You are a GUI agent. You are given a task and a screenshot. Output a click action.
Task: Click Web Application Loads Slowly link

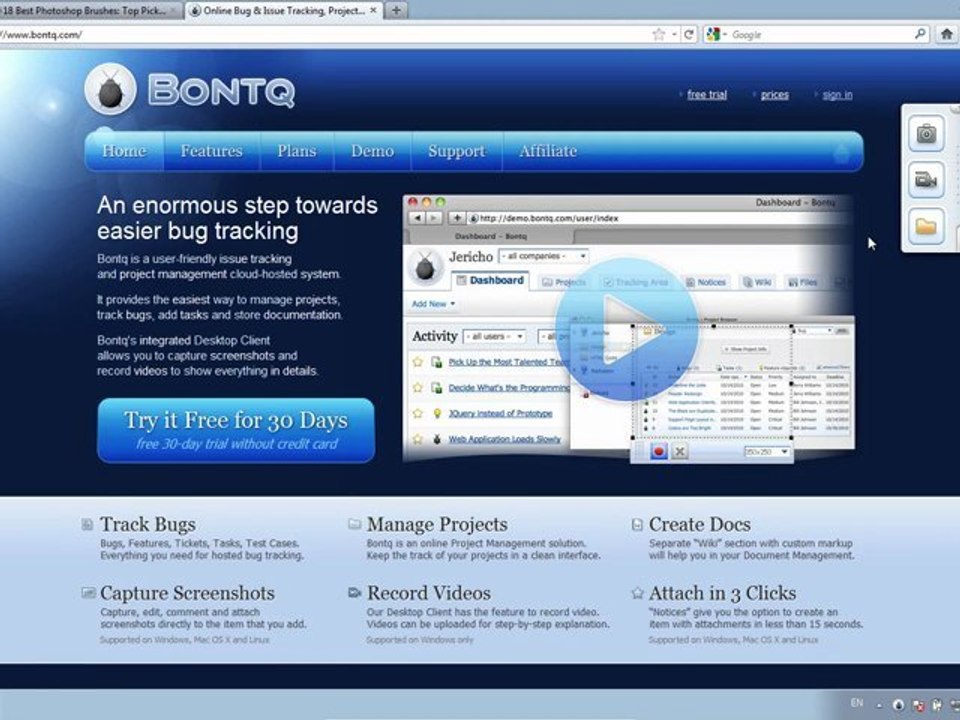504,439
